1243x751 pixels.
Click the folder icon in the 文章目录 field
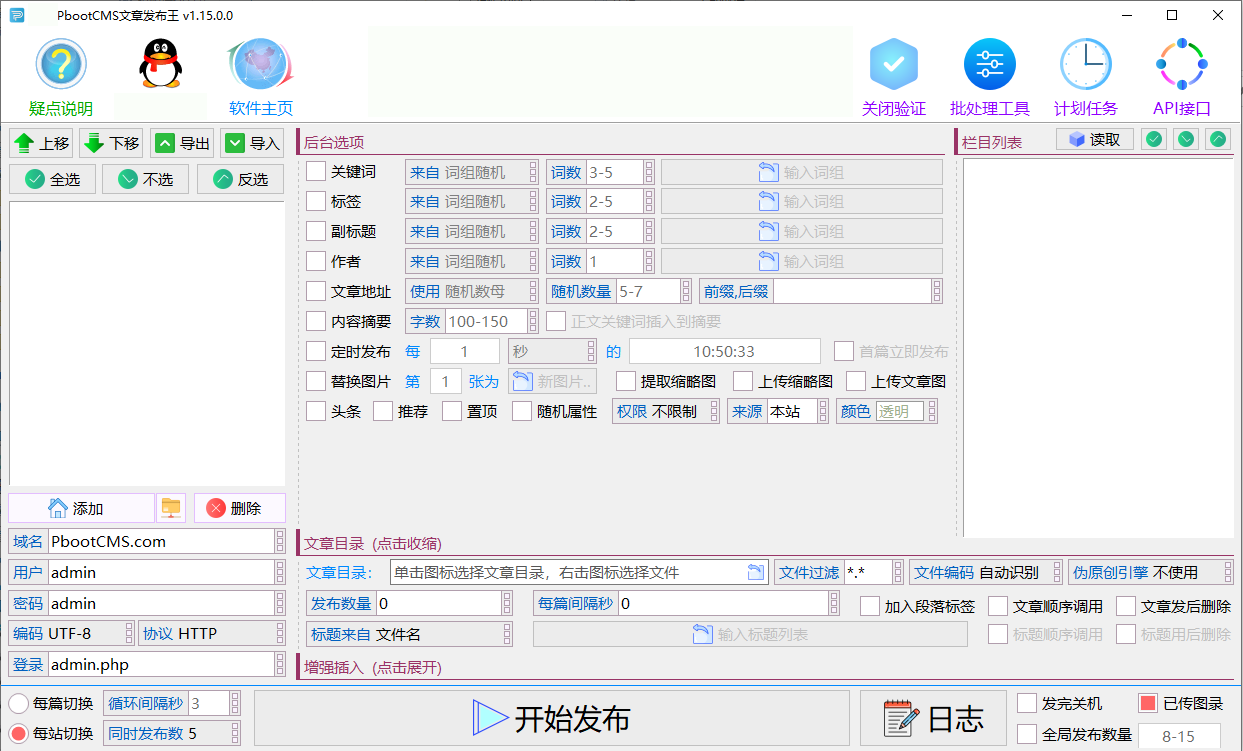(756, 572)
